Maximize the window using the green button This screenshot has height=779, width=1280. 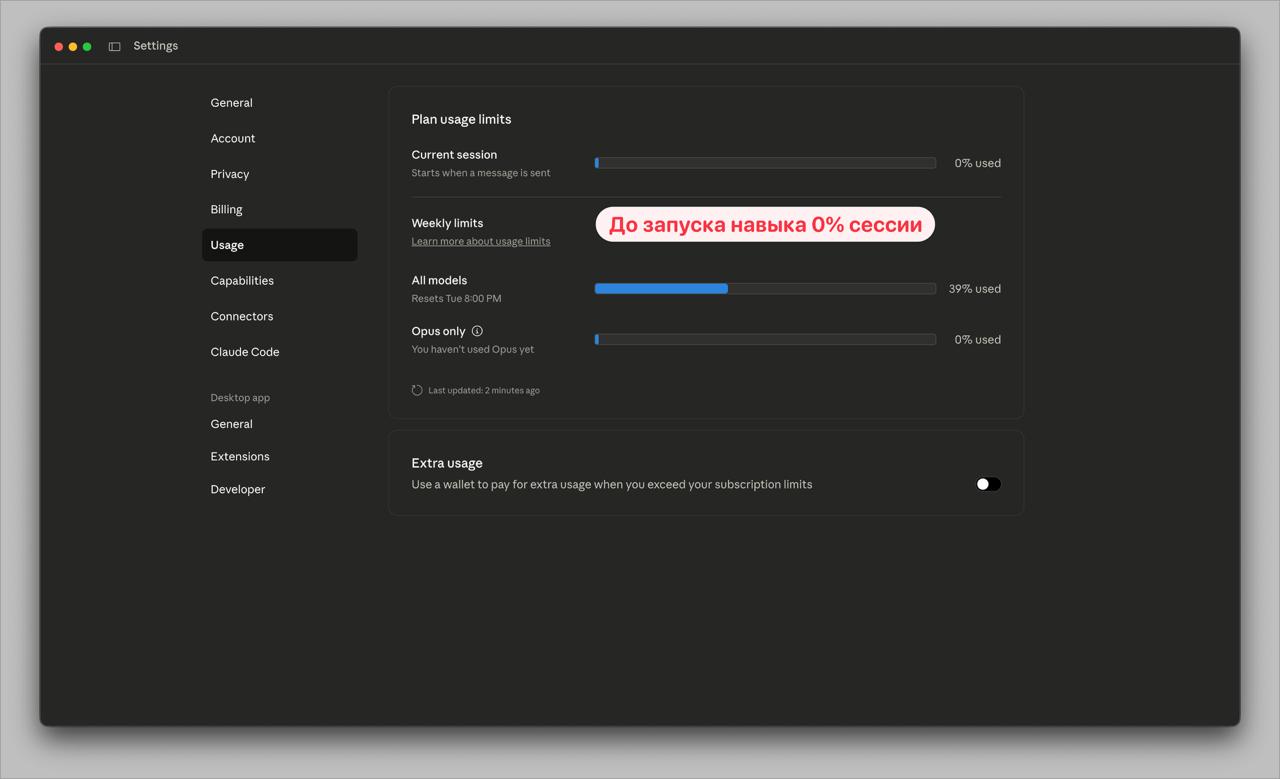87,47
